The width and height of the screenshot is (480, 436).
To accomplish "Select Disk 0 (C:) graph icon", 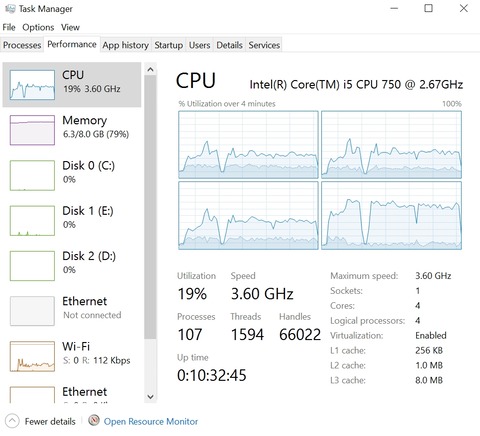I will point(32,175).
